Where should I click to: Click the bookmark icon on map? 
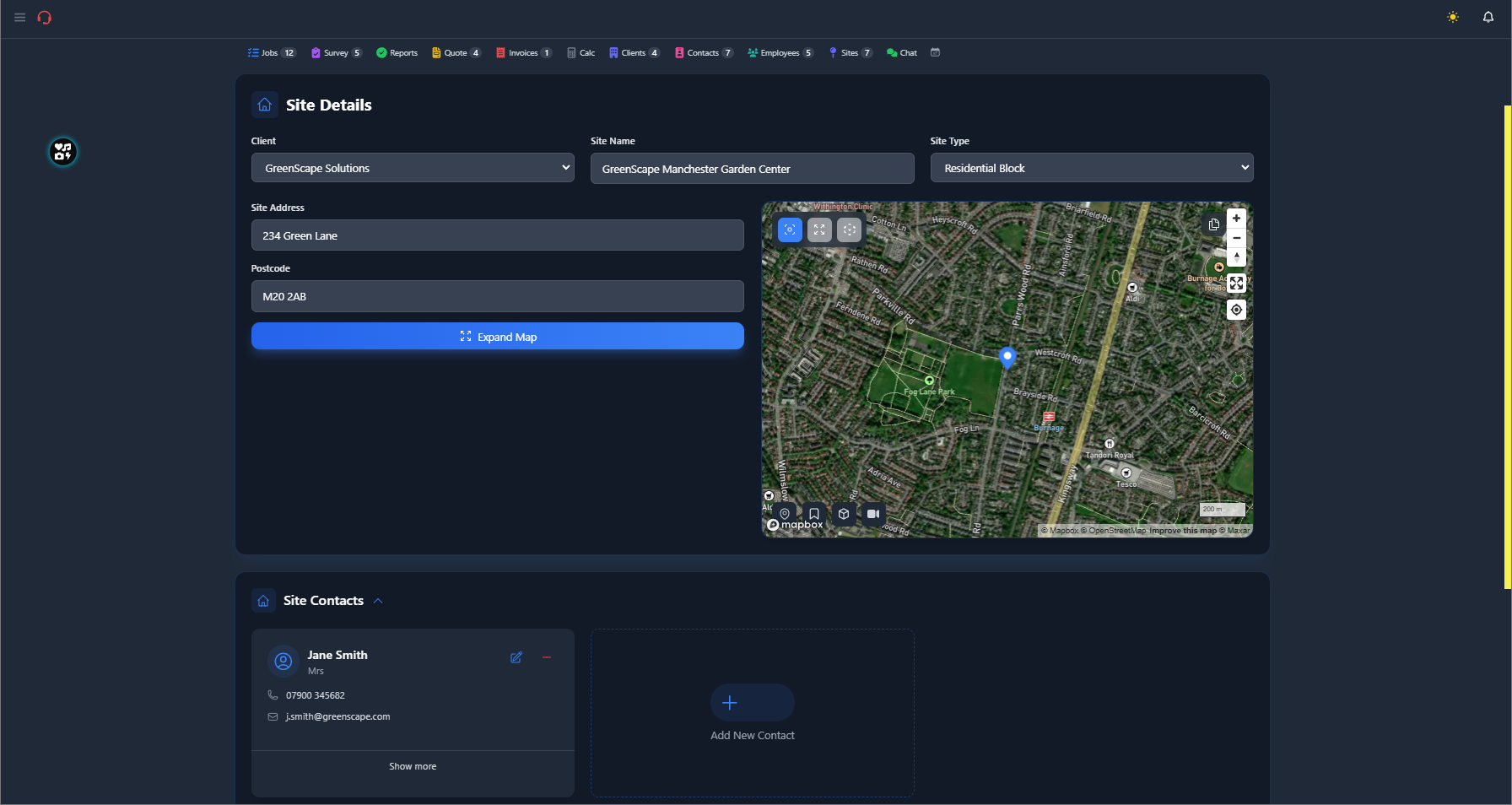coord(814,514)
